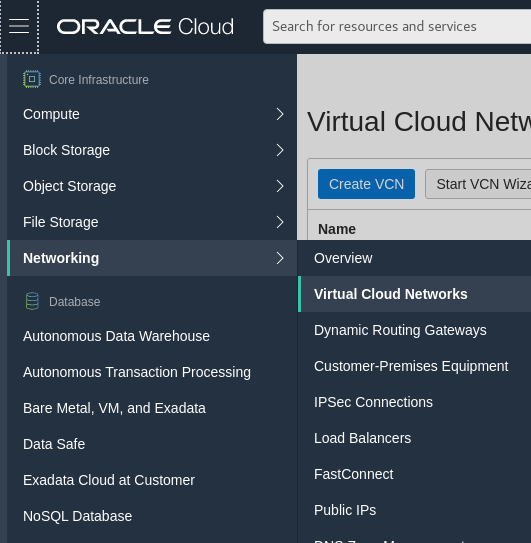Click the Create VCN button
The width and height of the screenshot is (531, 543).
tap(366, 184)
